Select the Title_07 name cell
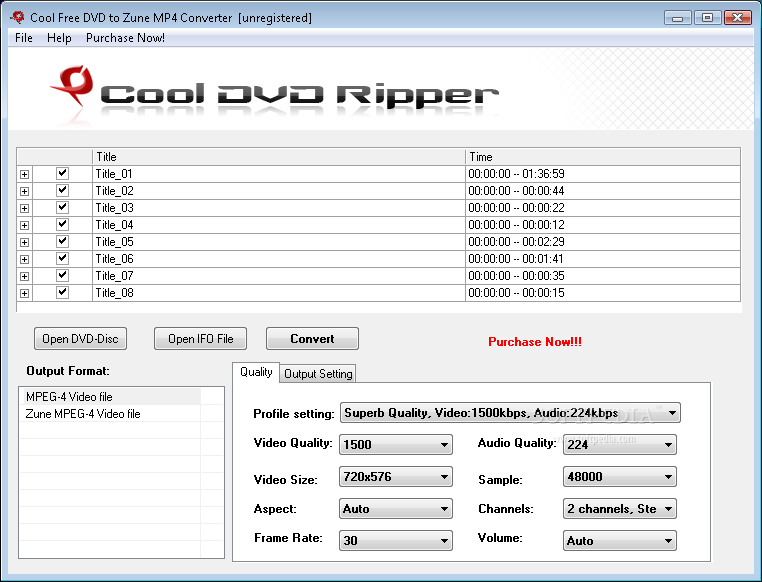The width and height of the screenshot is (762, 582). tap(278, 276)
